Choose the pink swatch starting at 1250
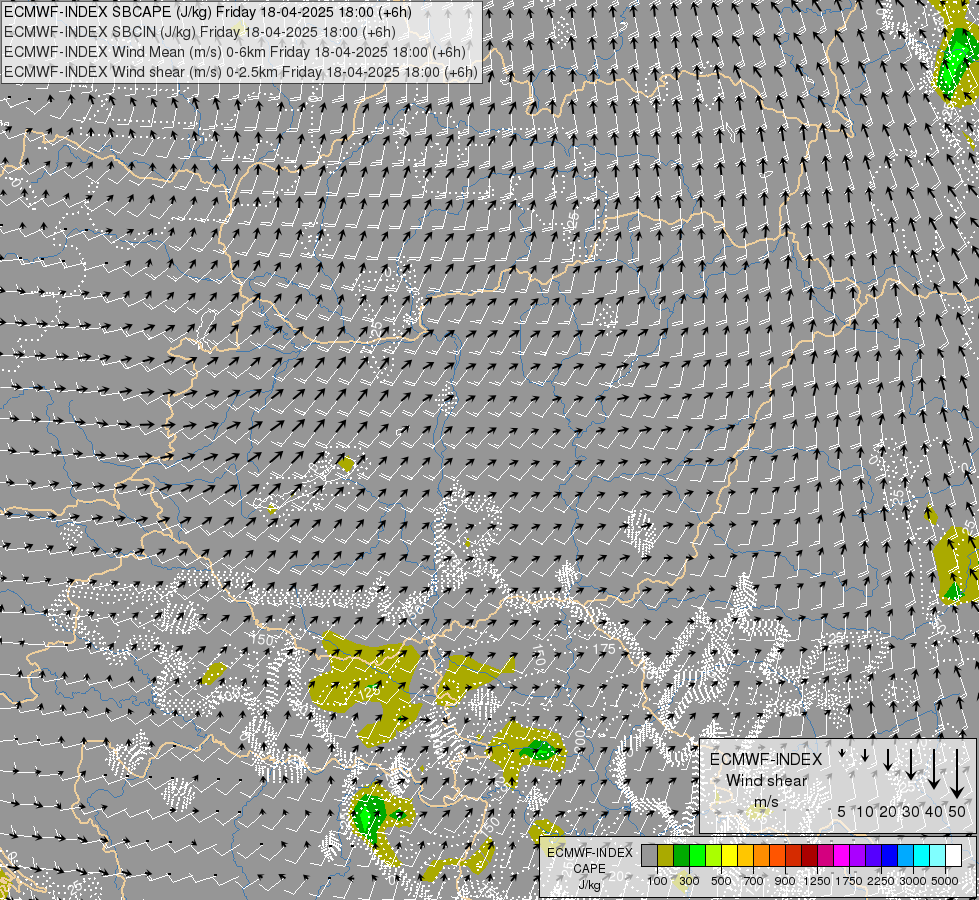The height and width of the screenshot is (900, 979). pyautogui.click(x=826, y=855)
